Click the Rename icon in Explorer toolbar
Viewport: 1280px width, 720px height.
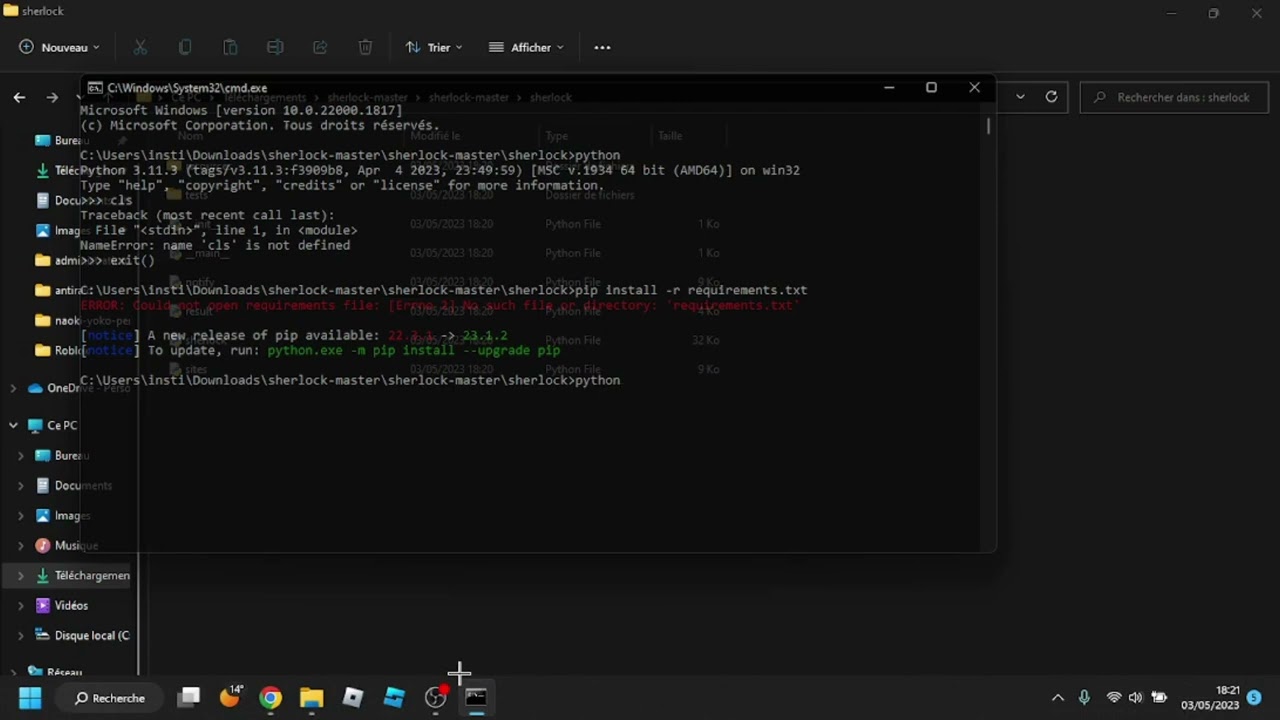275,47
